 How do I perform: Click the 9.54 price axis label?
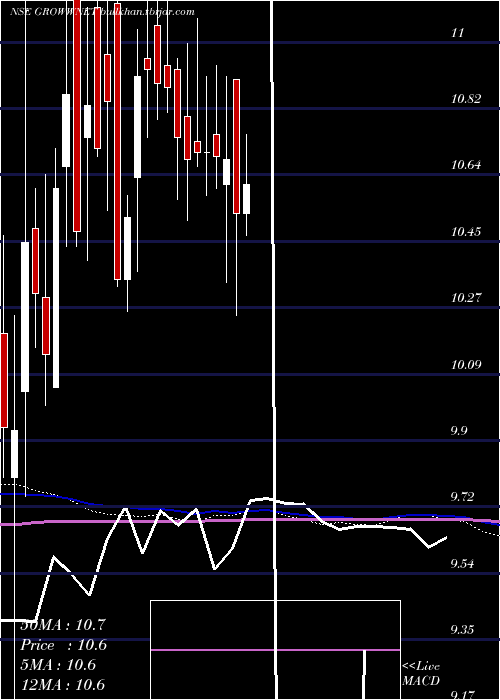pyautogui.click(x=463, y=563)
